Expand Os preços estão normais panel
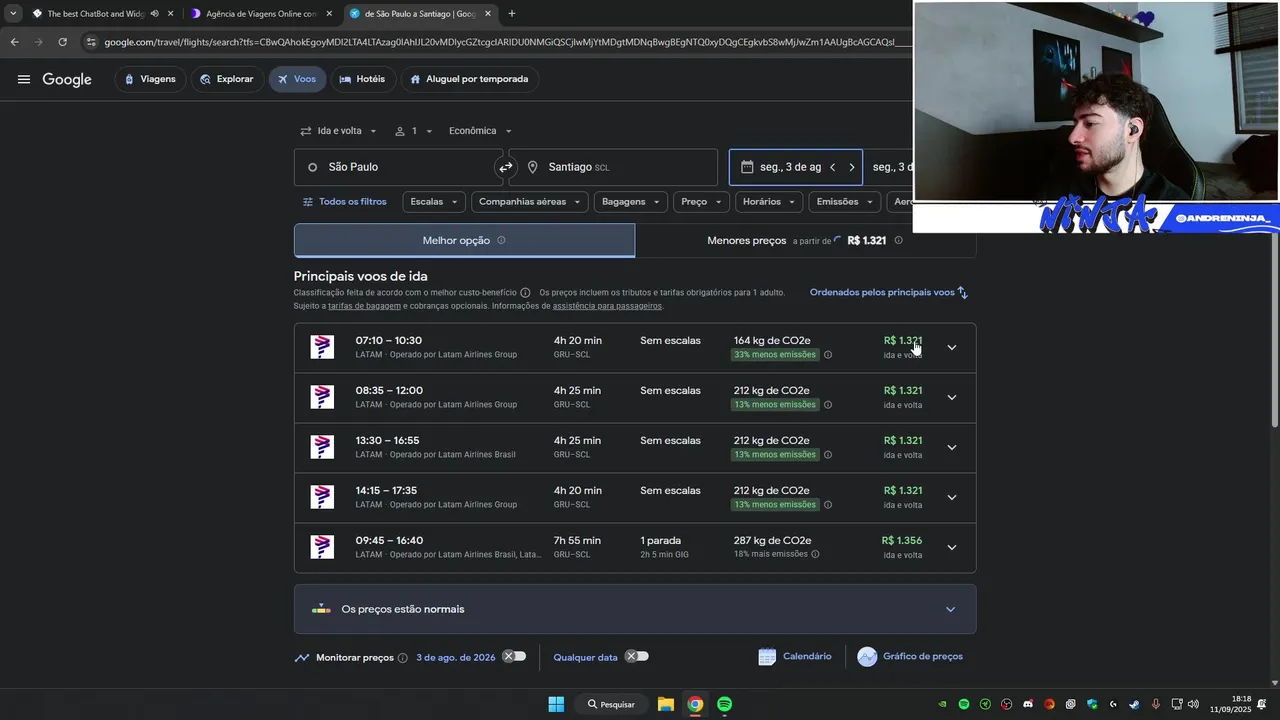 click(635, 609)
